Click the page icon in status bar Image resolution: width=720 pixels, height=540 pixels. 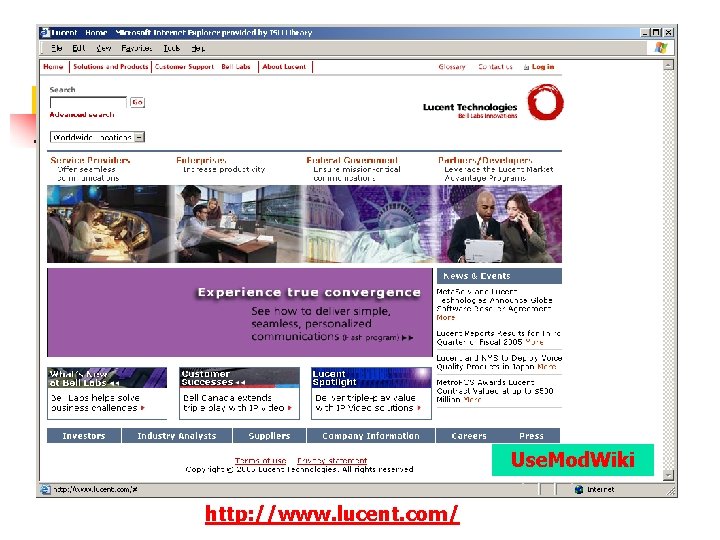pos(45,489)
